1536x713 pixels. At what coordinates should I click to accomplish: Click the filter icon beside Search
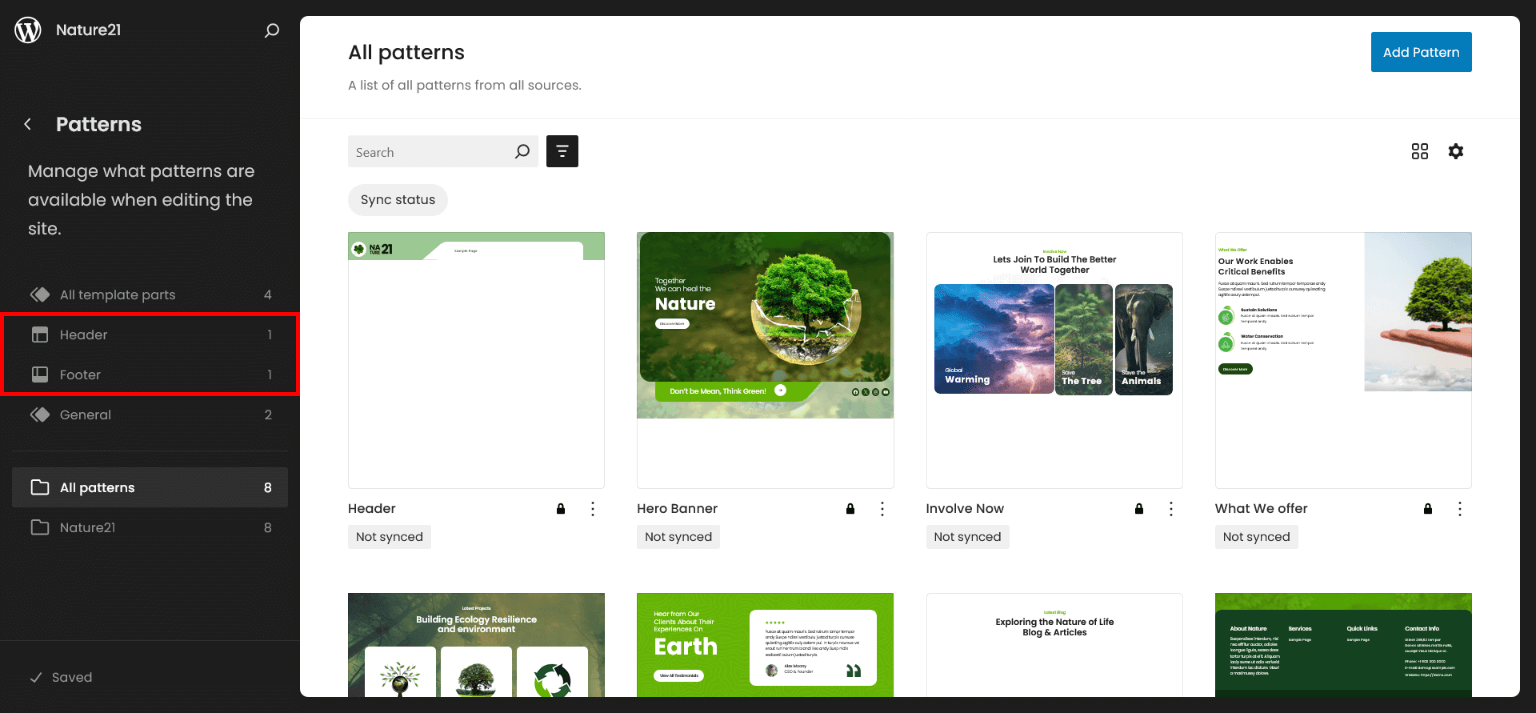(x=562, y=152)
